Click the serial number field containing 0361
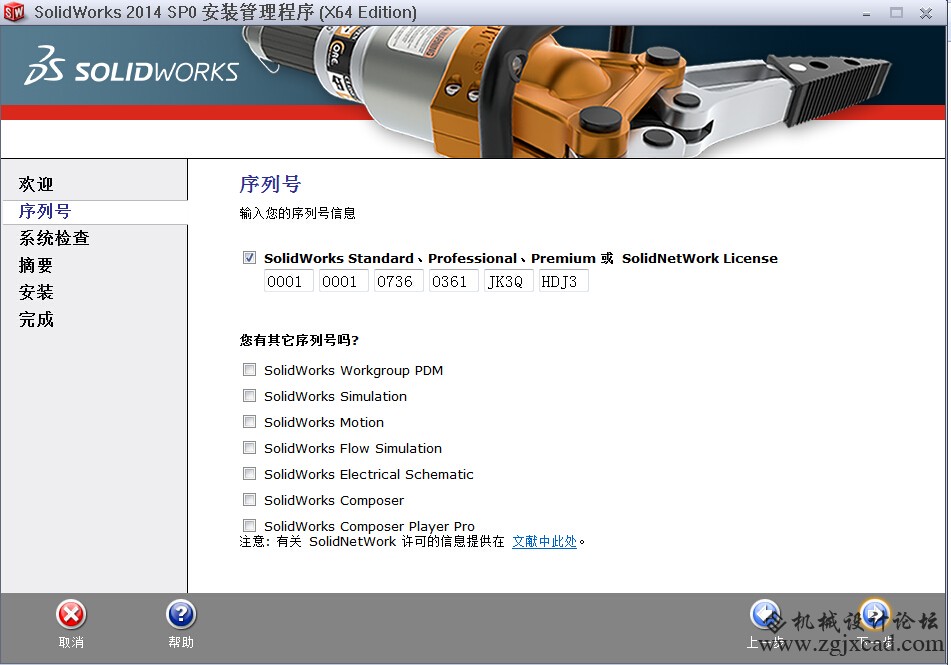 click(x=454, y=281)
